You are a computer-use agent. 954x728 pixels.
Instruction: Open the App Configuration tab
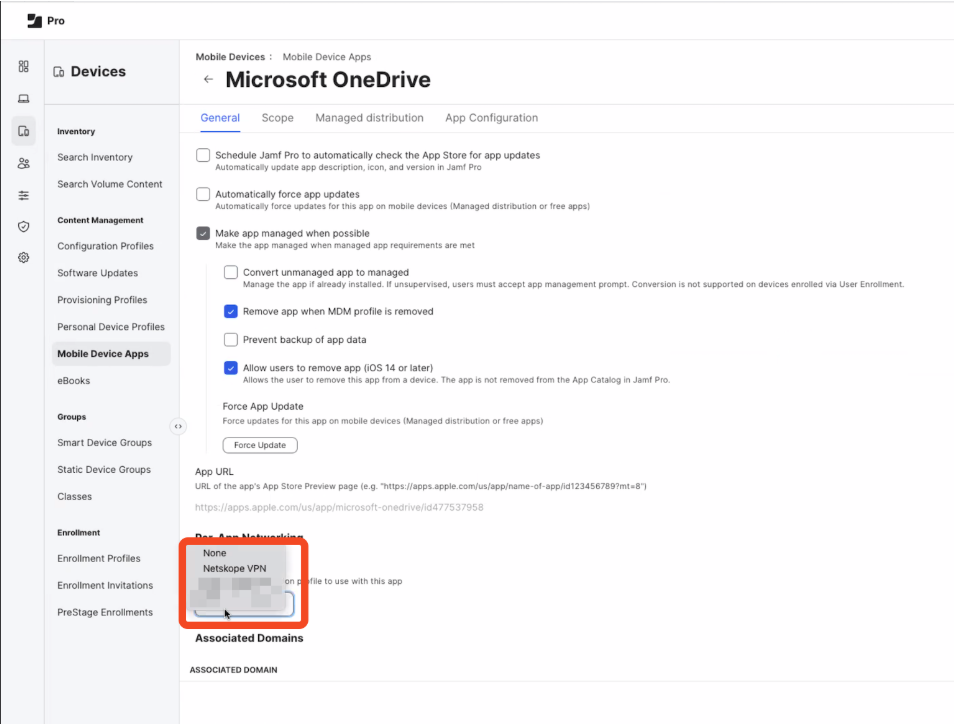(x=492, y=118)
